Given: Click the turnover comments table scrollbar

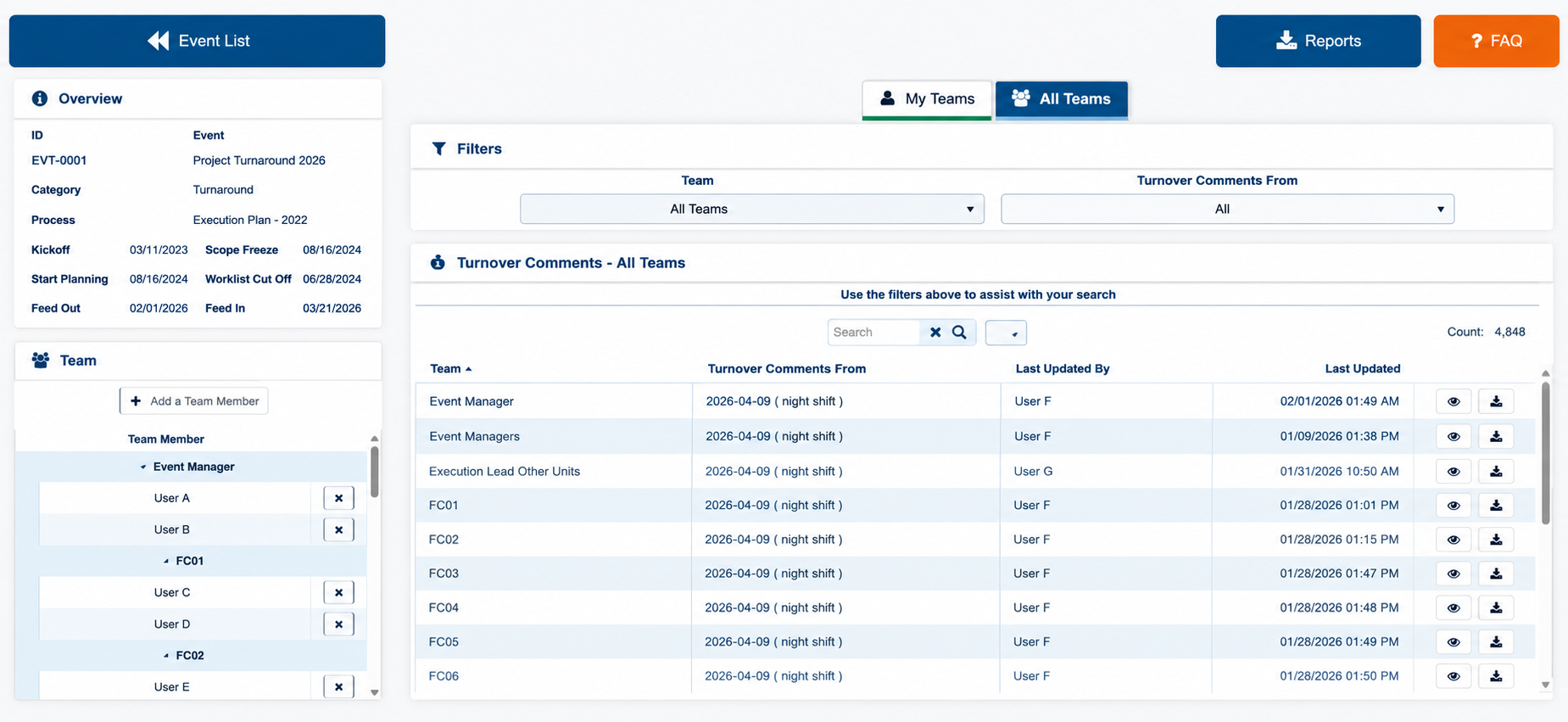Looking at the screenshot, I should tap(1545, 454).
